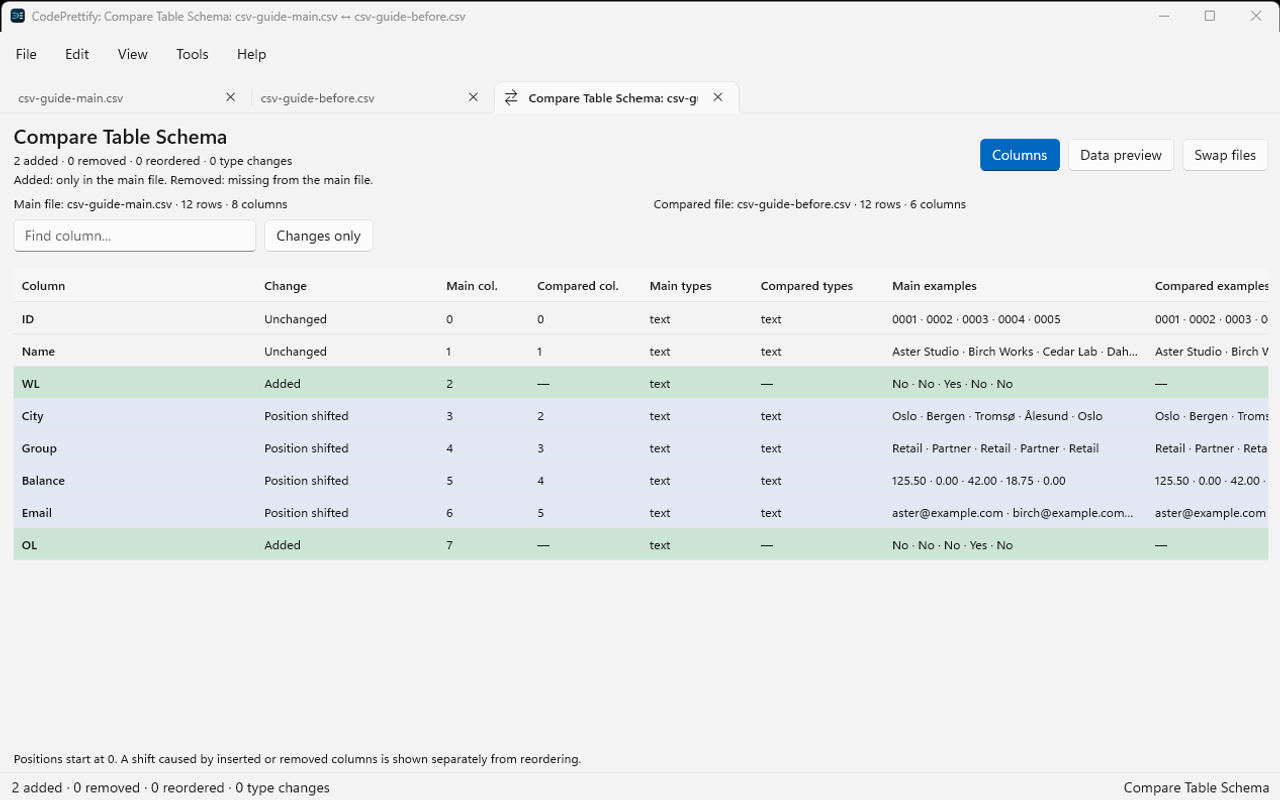
Task: Click Compare Table Schema label in status bar
Action: pos(1196,787)
